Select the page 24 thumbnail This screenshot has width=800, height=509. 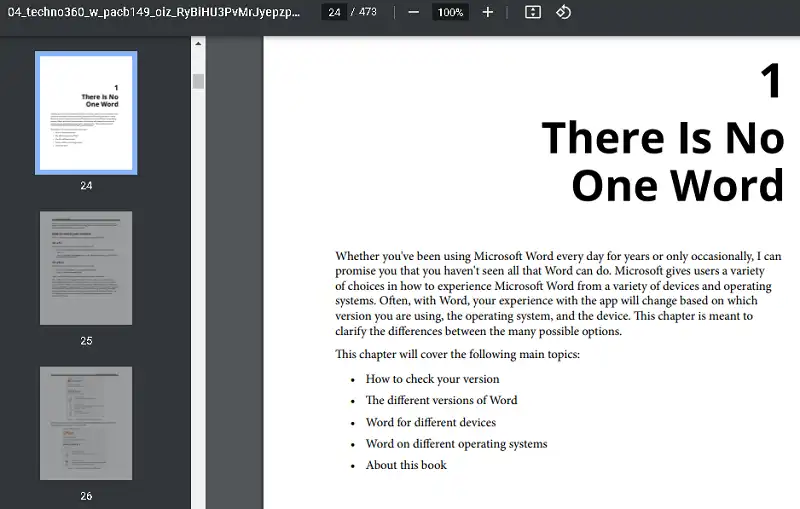pyautogui.click(x=86, y=112)
